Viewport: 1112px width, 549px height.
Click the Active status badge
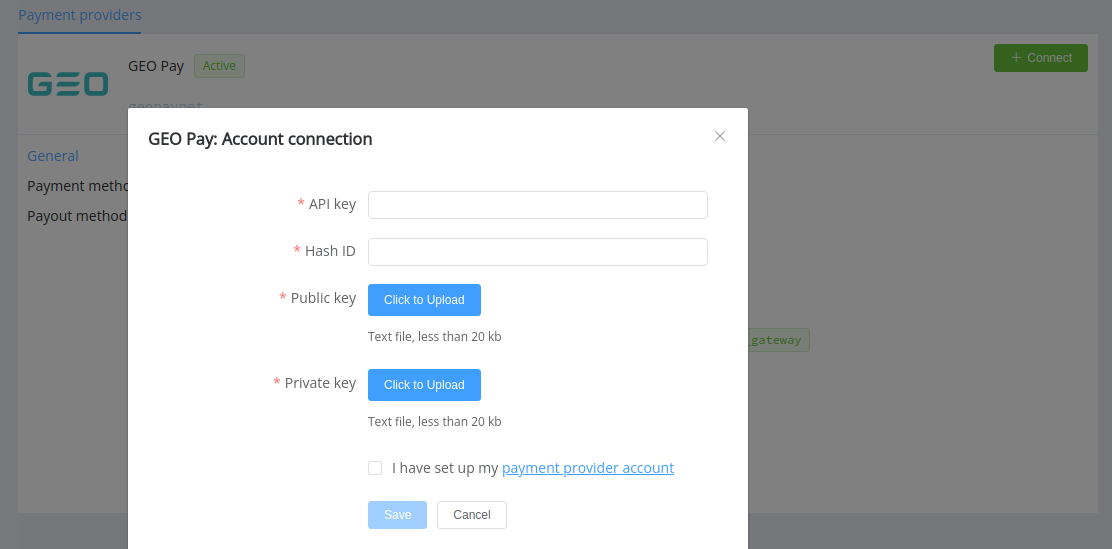click(219, 66)
